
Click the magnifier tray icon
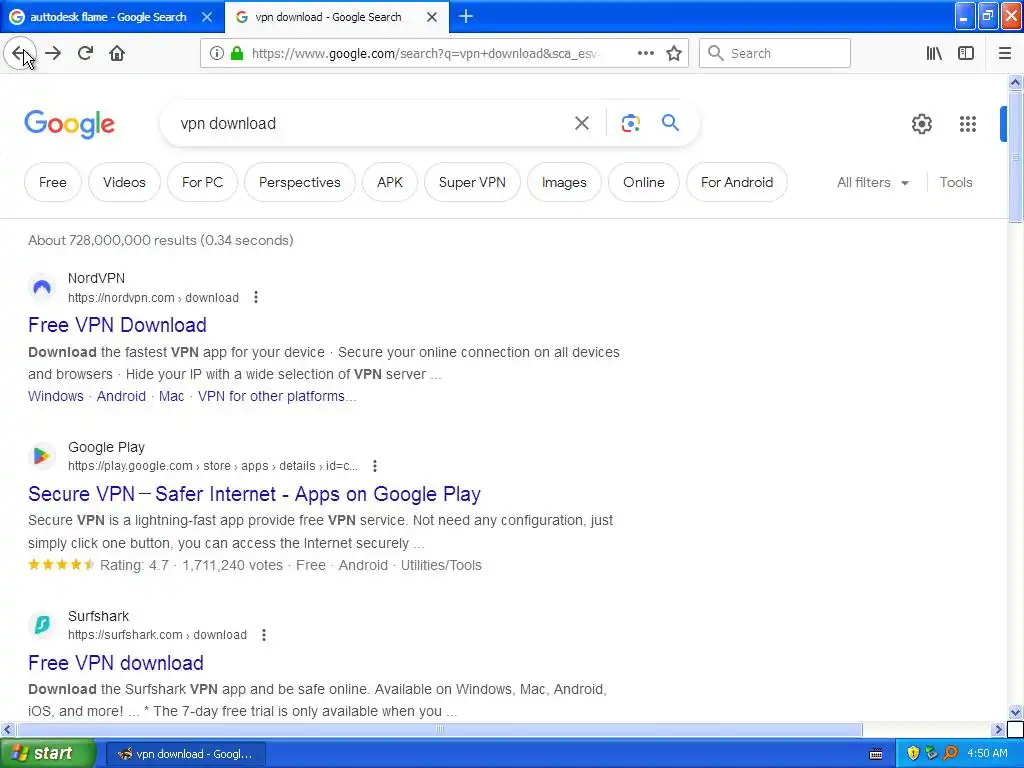pyautogui.click(x=950, y=754)
